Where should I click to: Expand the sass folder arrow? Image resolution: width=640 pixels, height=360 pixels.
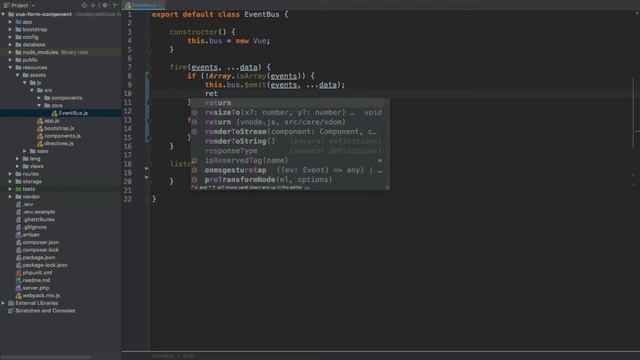[x=25, y=151]
